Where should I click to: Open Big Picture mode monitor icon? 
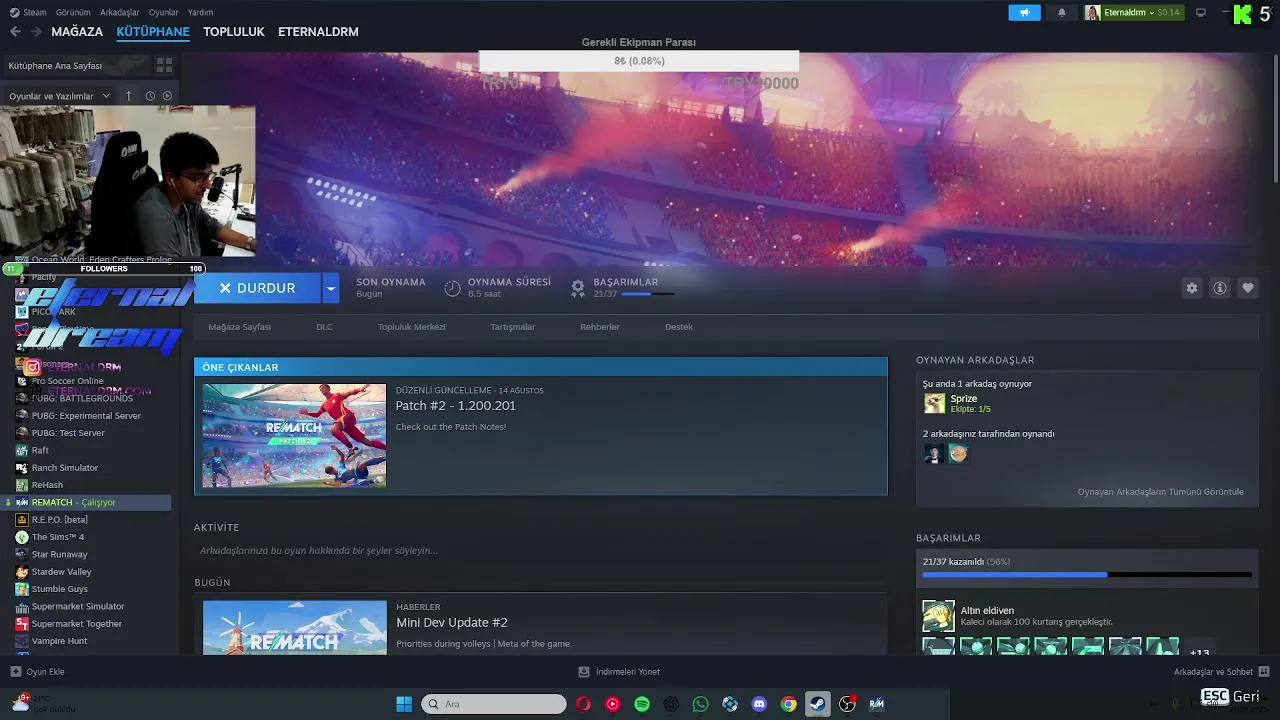tap(1201, 13)
